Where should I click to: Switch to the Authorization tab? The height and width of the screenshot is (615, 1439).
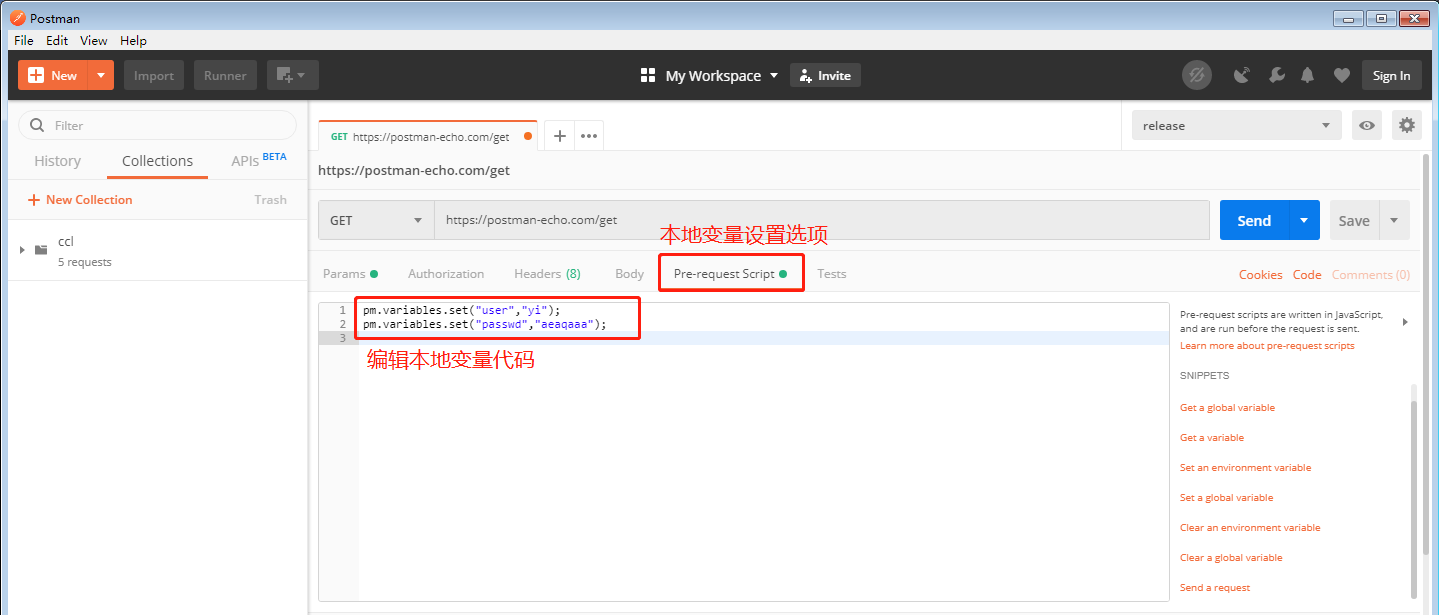point(446,273)
